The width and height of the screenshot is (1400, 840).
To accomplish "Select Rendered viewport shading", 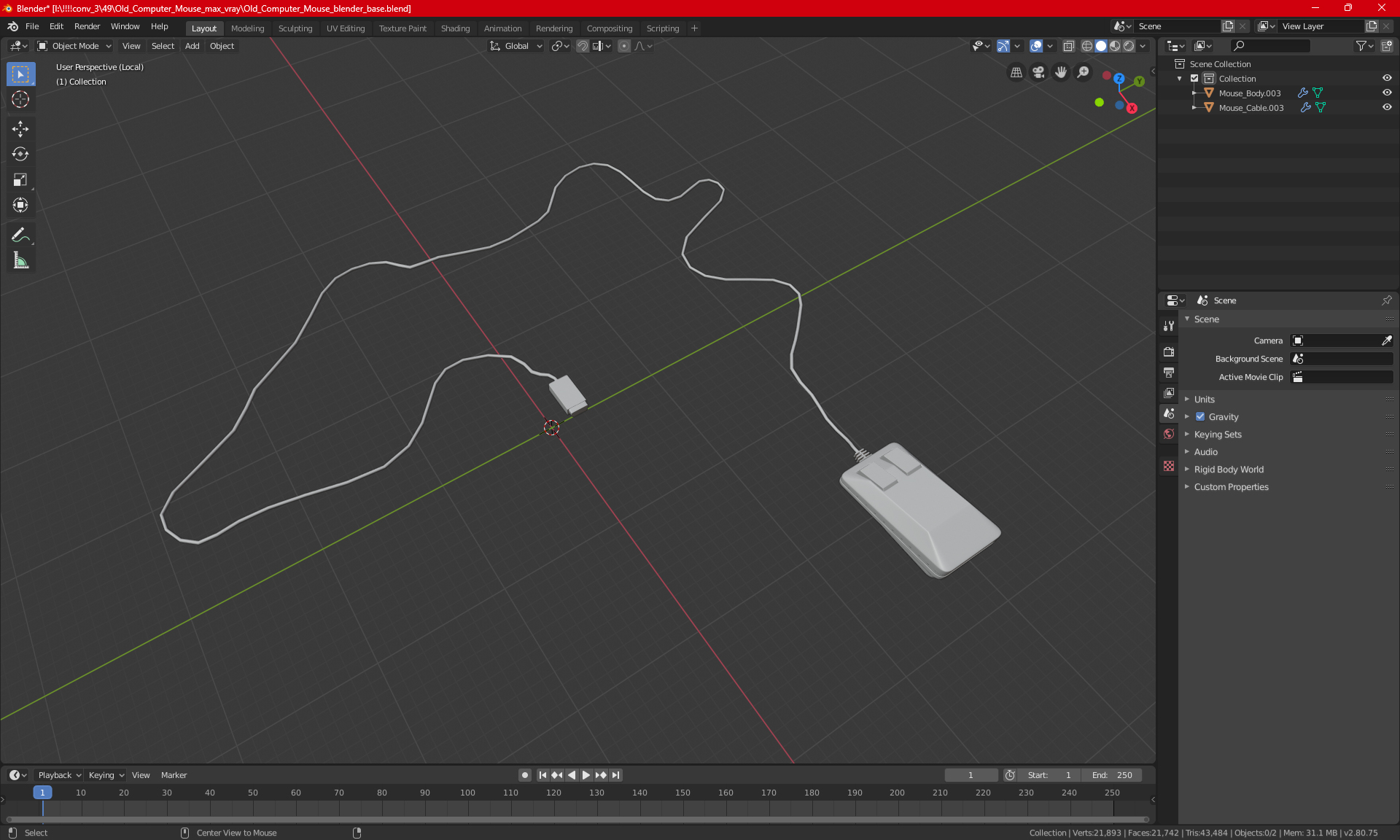I will click(x=1129, y=46).
